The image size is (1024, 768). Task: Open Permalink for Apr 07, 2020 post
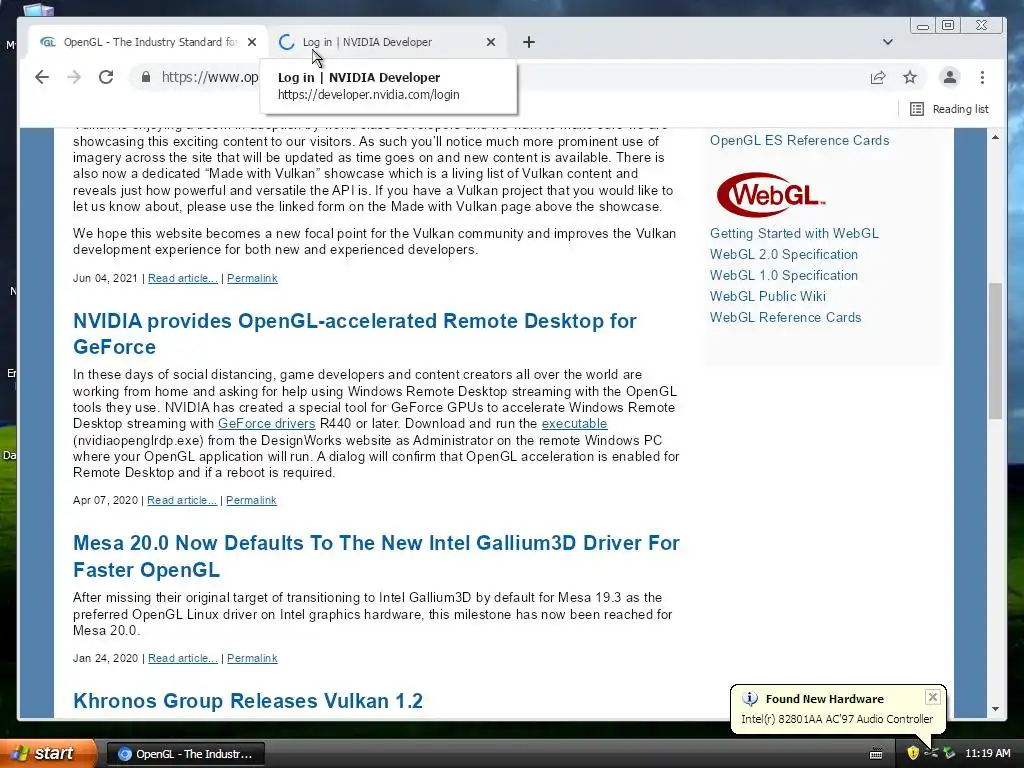(251, 500)
